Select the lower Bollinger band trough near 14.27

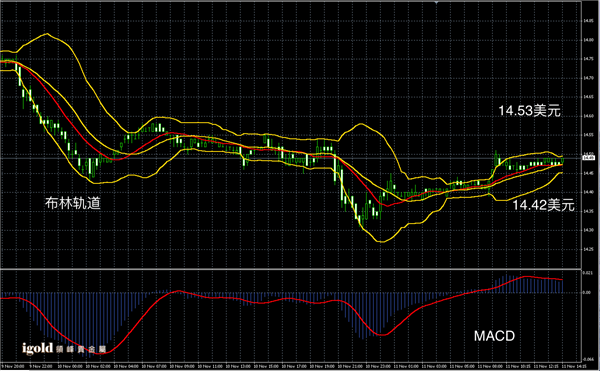(382, 241)
